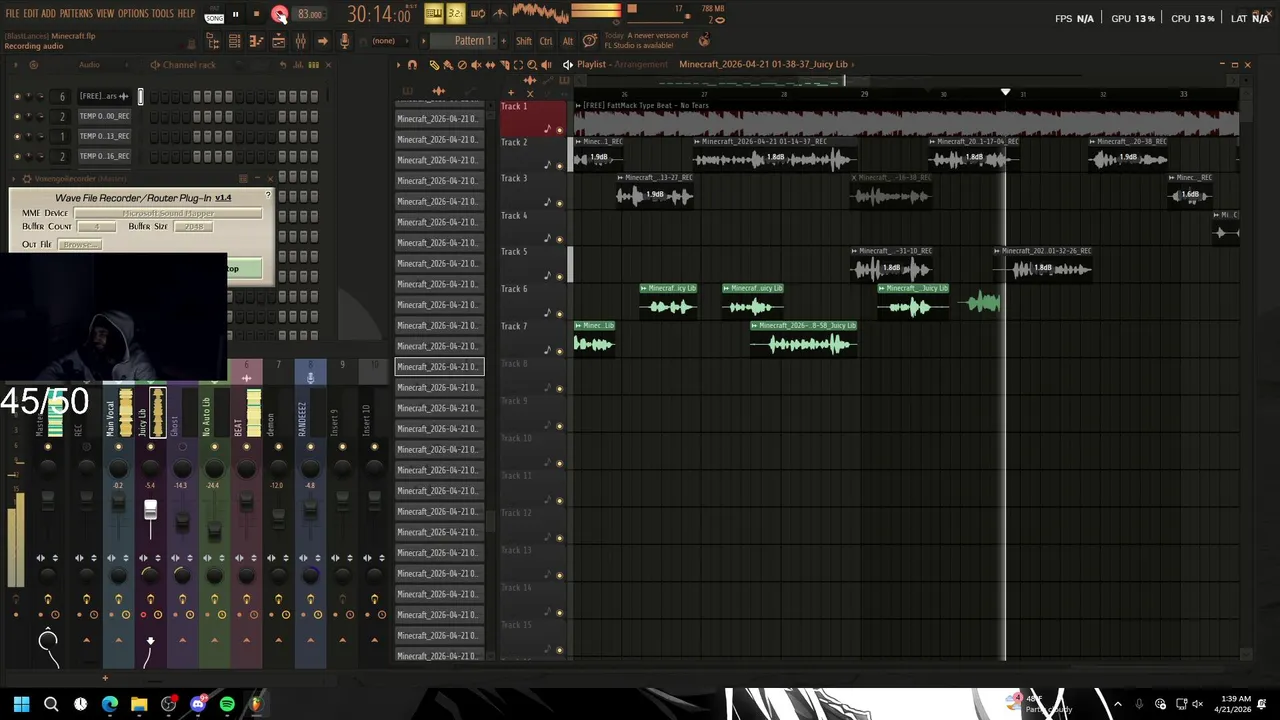Image resolution: width=1280 pixels, height=720 pixels.
Task: Open the HELP menu
Action: pos(186,14)
